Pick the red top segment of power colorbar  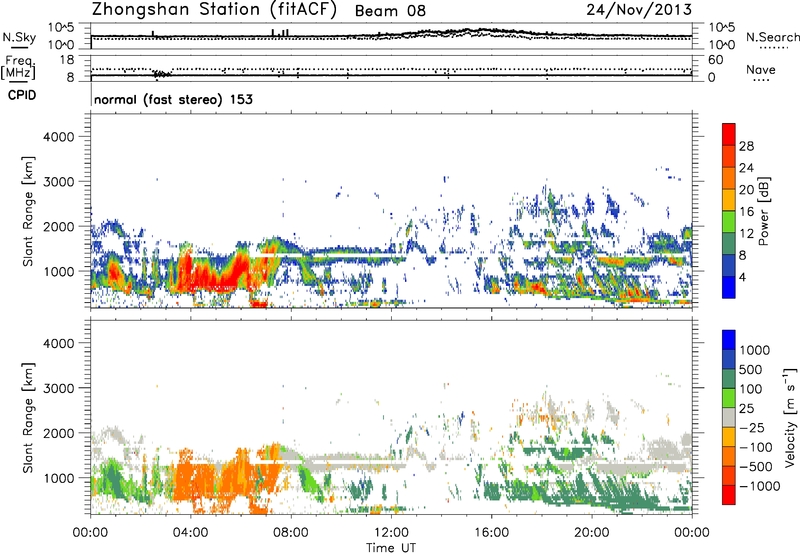pos(729,134)
